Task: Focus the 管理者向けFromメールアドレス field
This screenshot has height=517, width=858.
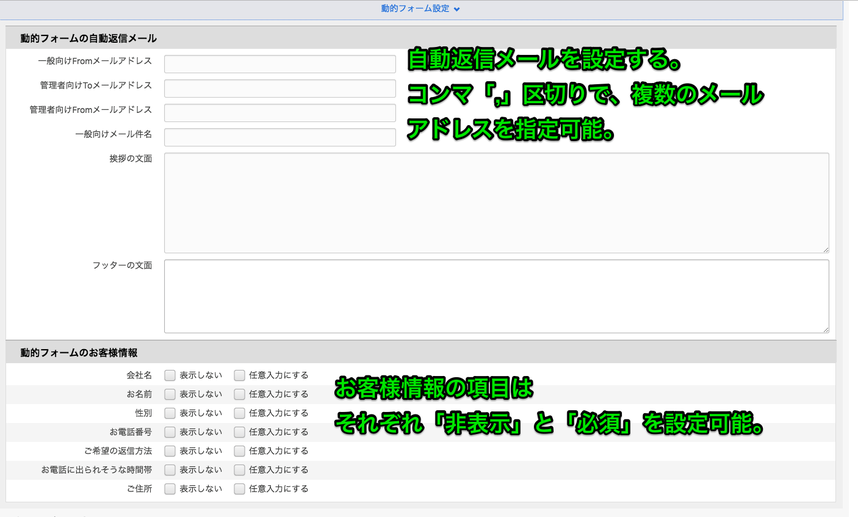Action: click(280, 112)
